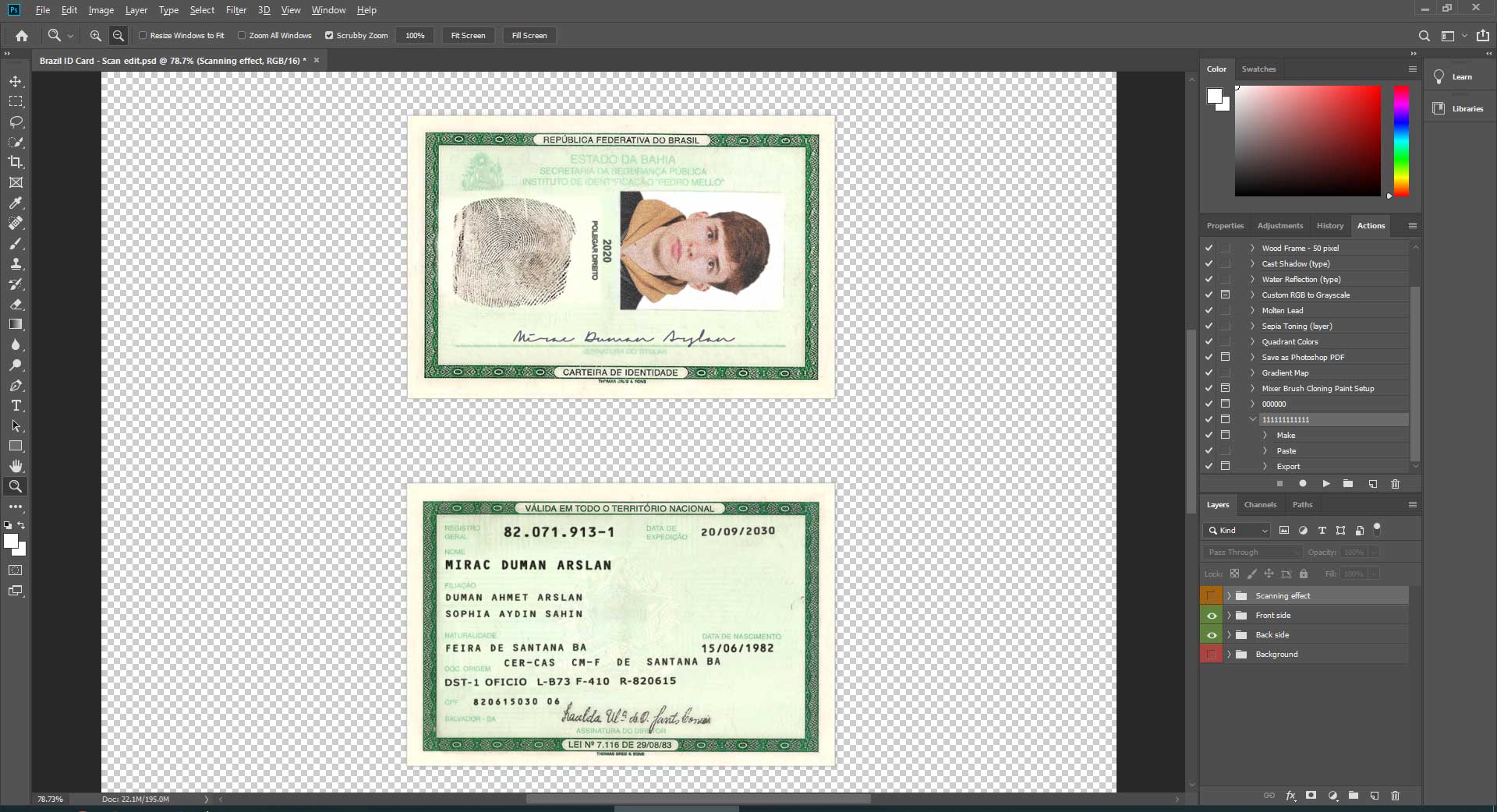Delete layer using trash icon
The height and width of the screenshot is (812, 1497).
click(x=1395, y=796)
